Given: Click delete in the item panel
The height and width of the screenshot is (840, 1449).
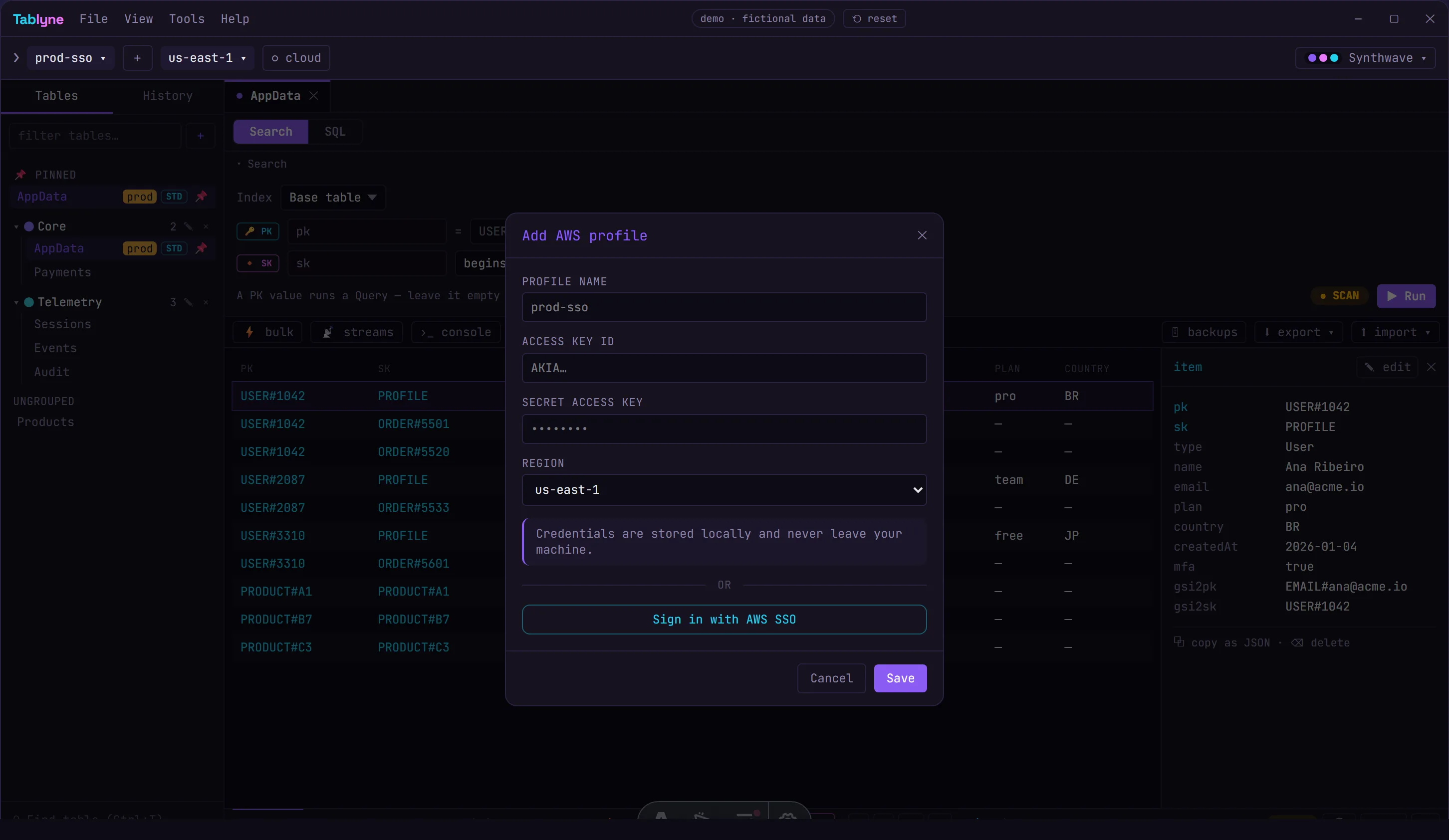Looking at the screenshot, I should [1320, 643].
